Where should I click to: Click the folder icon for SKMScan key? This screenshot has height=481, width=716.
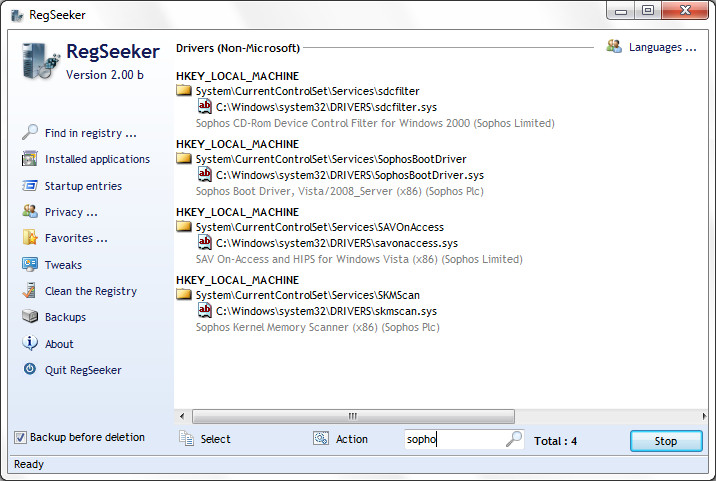point(184,295)
